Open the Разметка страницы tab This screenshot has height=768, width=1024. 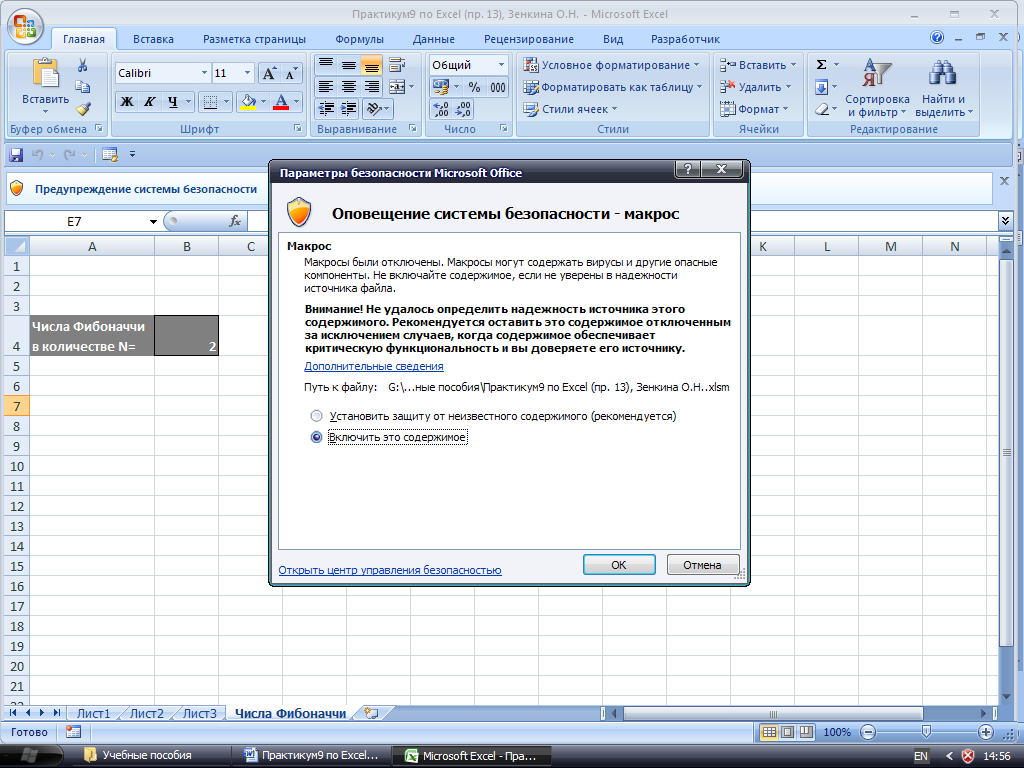pyautogui.click(x=254, y=39)
